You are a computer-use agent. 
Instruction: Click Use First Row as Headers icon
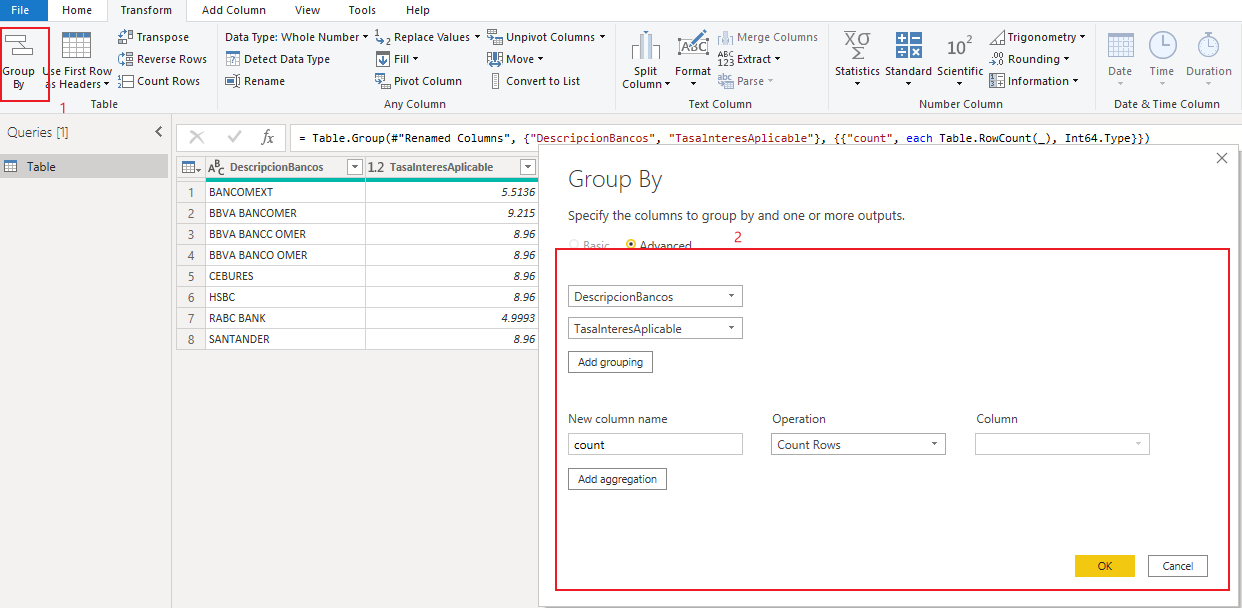(77, 61)
